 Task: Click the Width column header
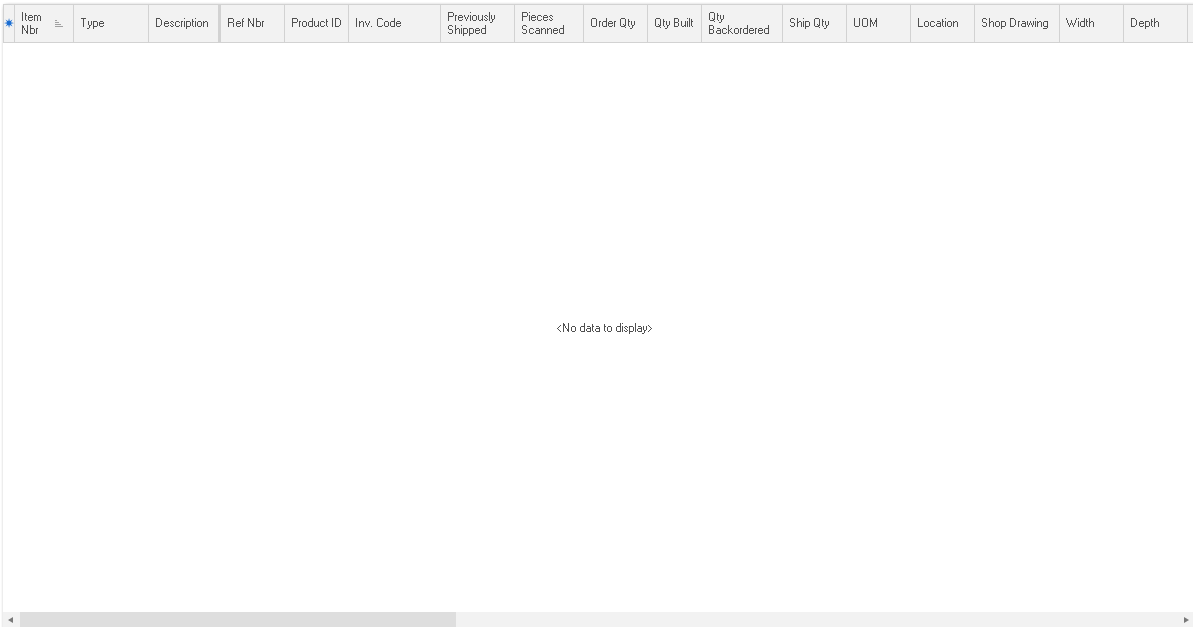pyautogui.click(x=1090, y=23)
